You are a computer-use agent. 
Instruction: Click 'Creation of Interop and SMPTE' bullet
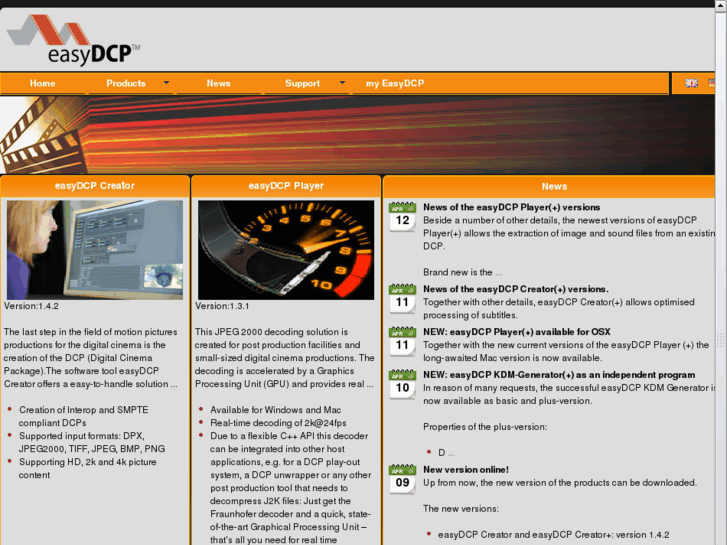pos(83,410)
